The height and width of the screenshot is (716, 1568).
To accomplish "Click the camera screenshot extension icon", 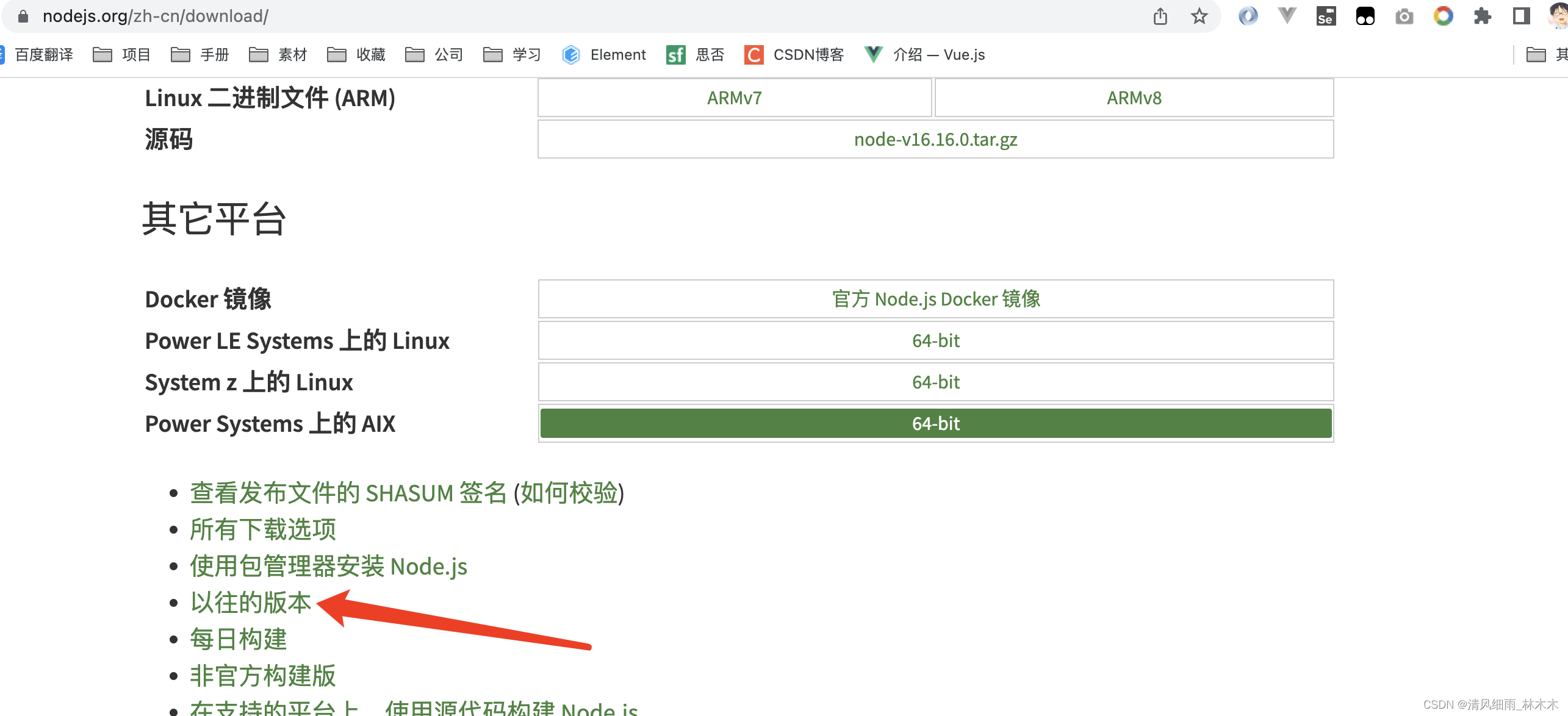I will click(1404, 16).
